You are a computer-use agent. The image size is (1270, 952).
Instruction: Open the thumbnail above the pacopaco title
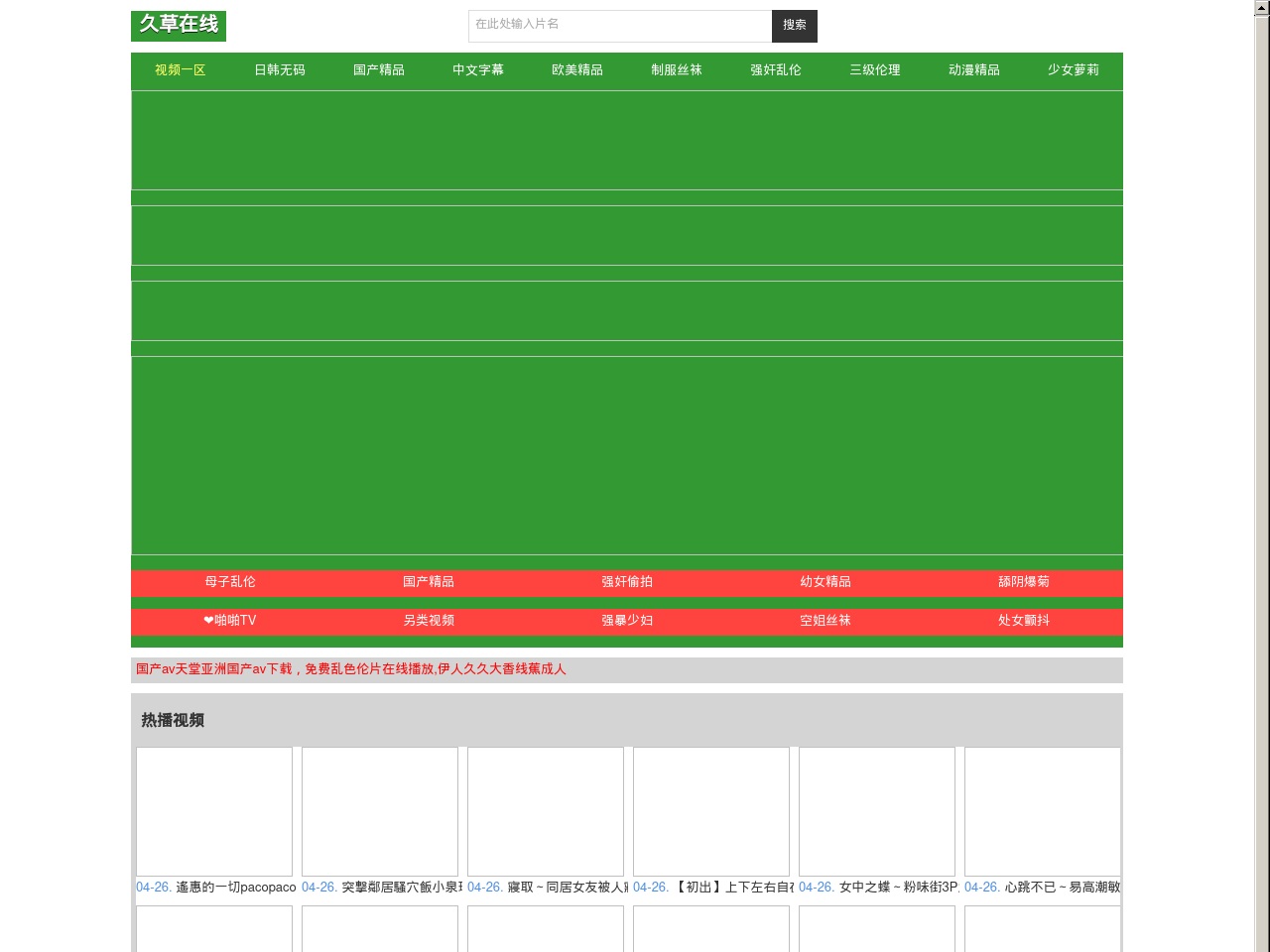pos(214,811)
